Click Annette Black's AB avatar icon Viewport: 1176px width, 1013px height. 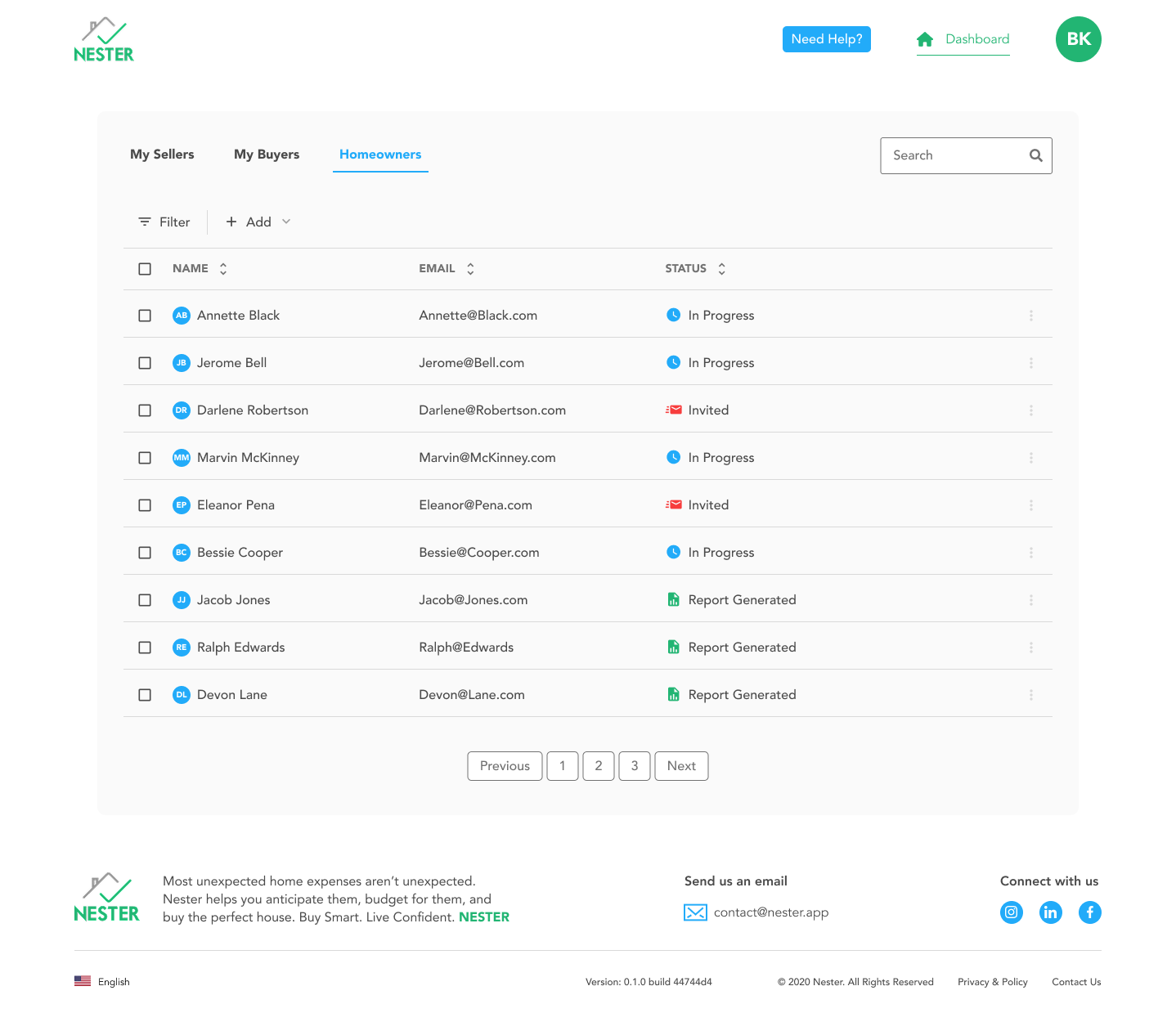pos(181,315)
